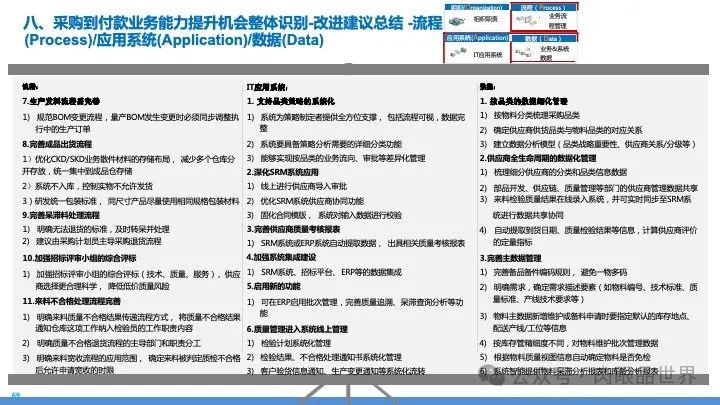
Task: Click the slide title starting with 八、采购到付款
Action: click(x=233, y=22)
